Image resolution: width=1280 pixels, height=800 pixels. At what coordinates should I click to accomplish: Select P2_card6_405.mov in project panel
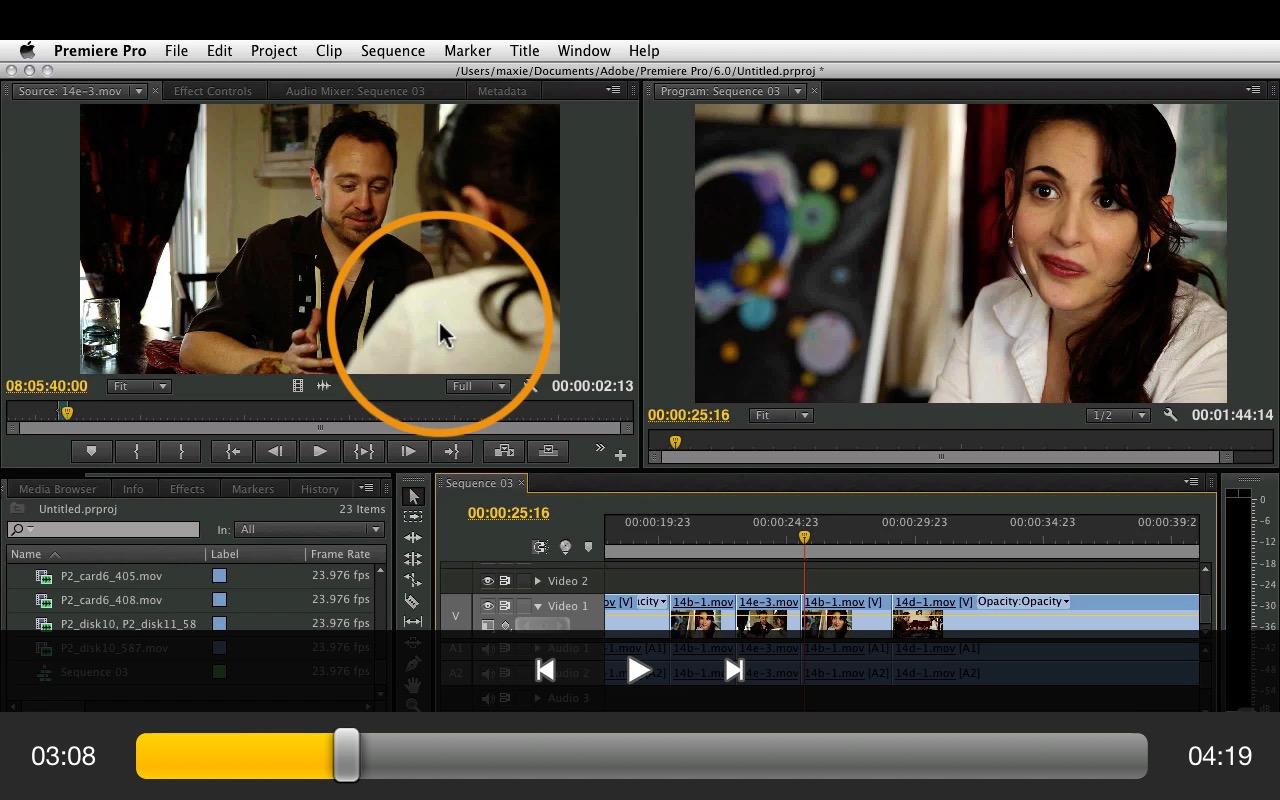(111, 576)
